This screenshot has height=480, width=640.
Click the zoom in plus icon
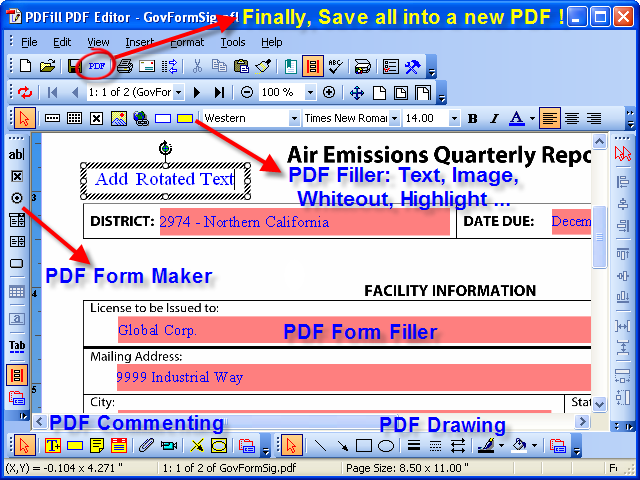tap(329, 92)
